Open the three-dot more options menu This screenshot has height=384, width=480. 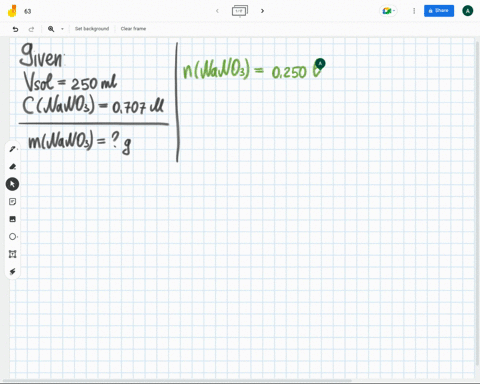(414, 11)
